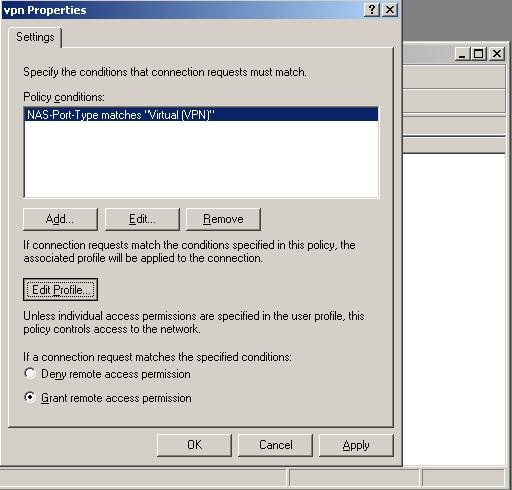Click the white pane of background window
Image resolution: width=512 pixels, height=490 pixels.
point(454,309)
